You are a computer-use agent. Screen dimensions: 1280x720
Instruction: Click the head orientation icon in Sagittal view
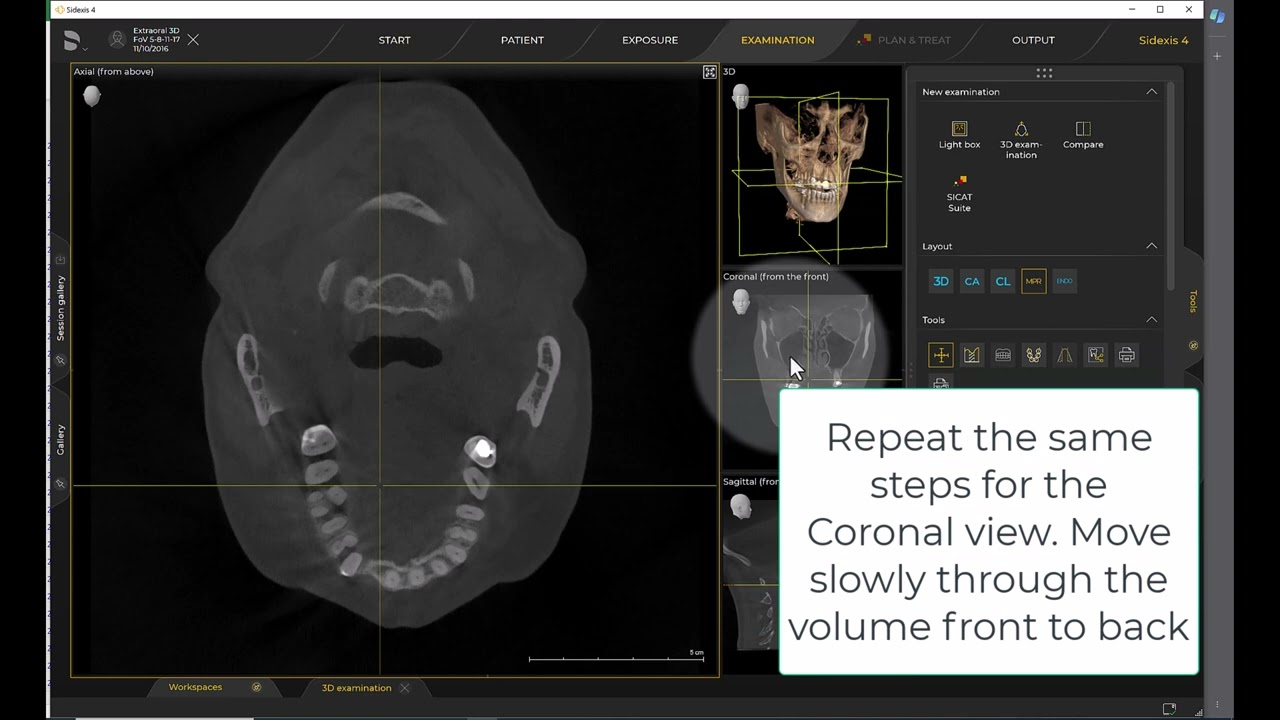[741, 506]
